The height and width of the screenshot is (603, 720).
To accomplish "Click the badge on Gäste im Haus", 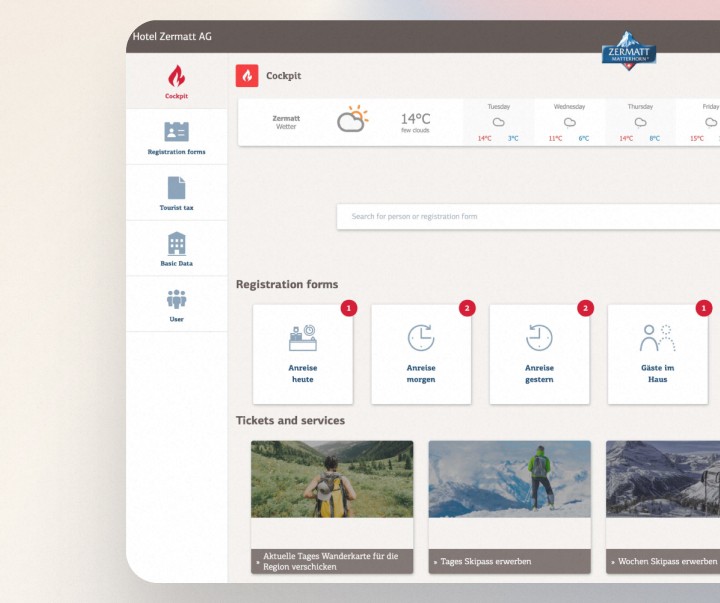I will coord(703,308).
